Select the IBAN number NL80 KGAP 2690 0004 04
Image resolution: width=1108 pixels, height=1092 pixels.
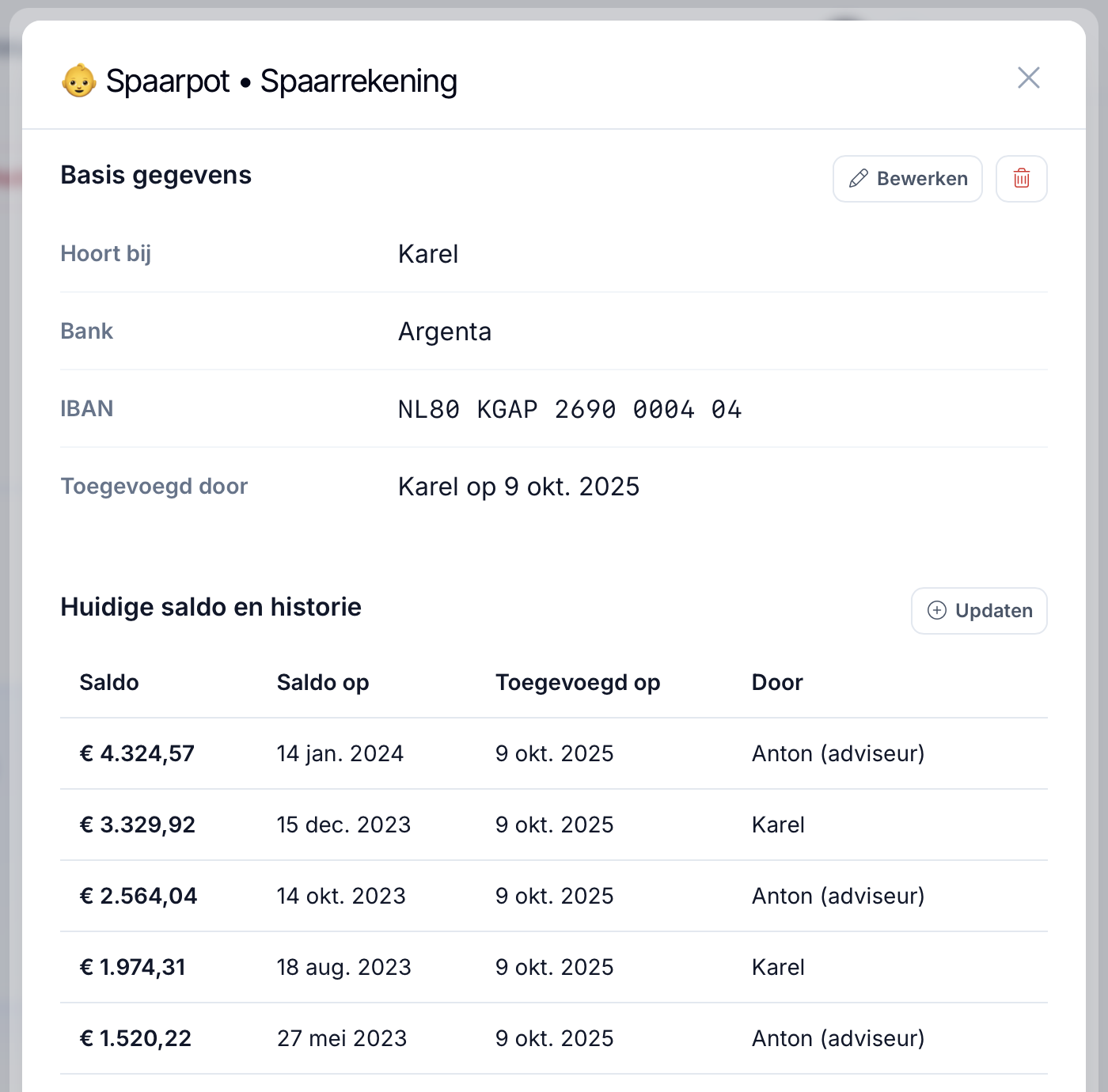(569, 409)
